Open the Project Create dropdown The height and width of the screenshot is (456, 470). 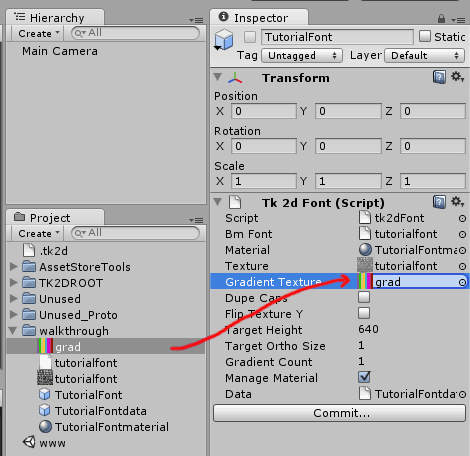click(39, 233)
